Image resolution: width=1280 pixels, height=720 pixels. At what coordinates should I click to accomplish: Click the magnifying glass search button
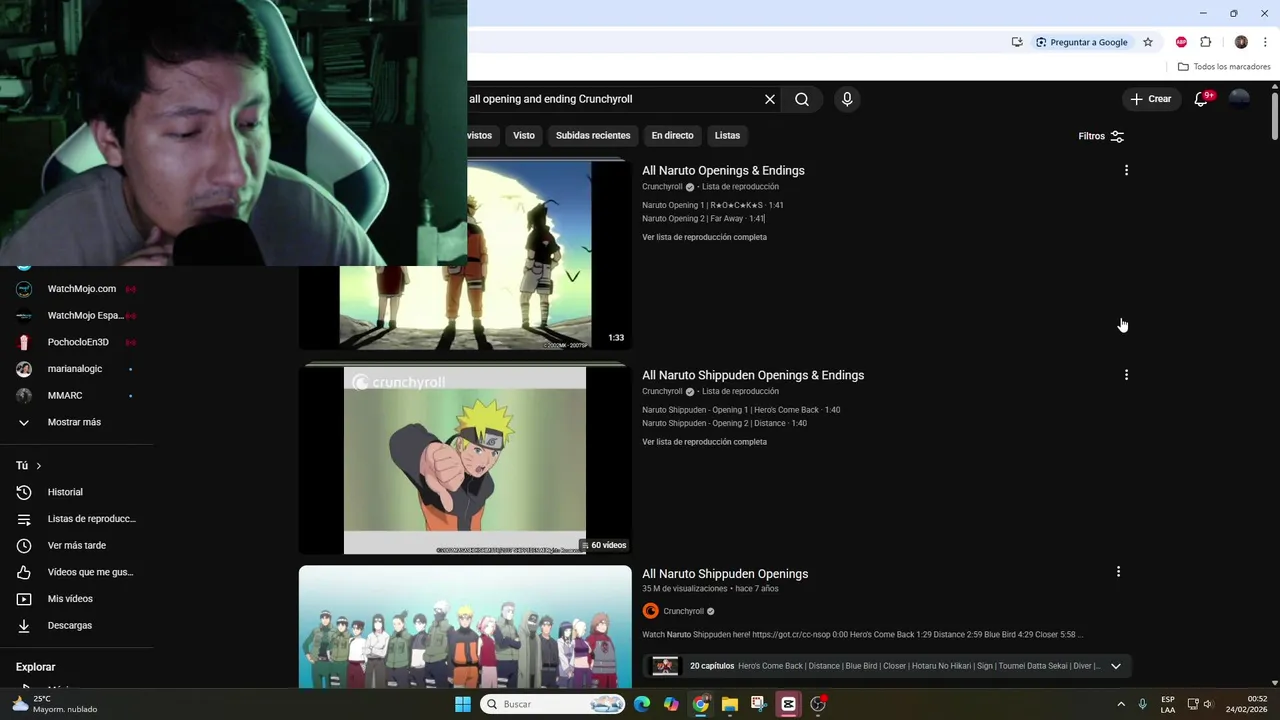802,99
